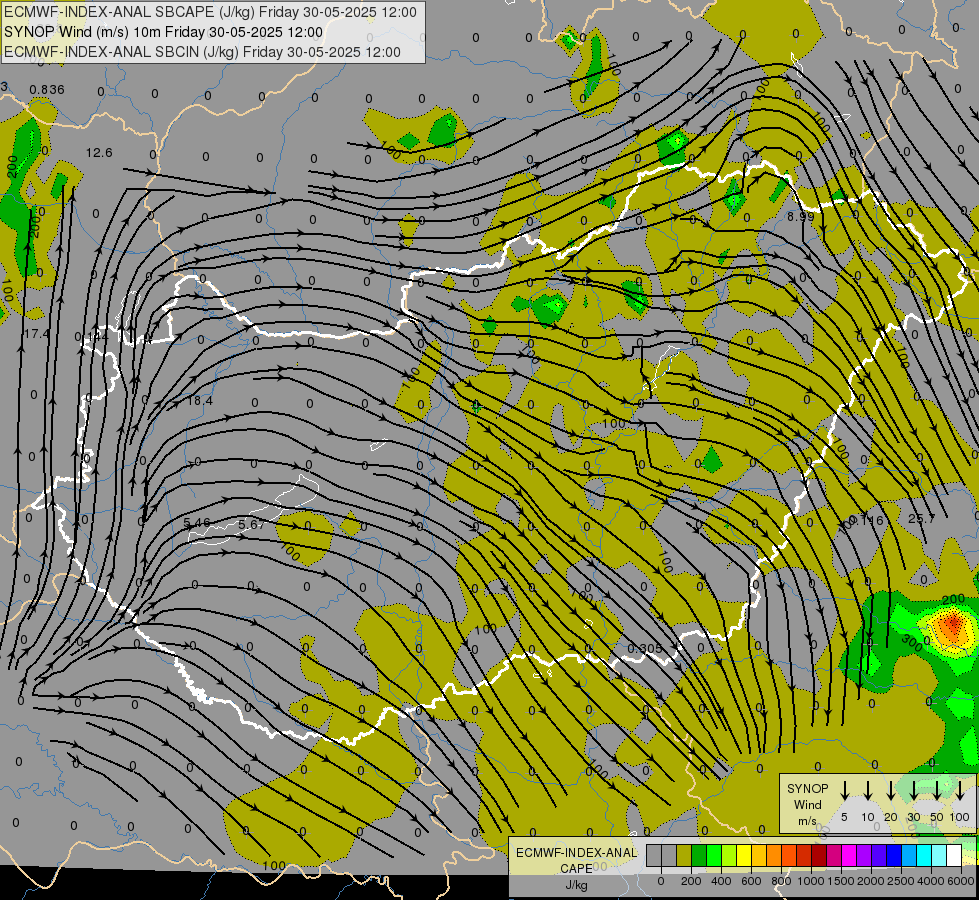Click the m/s unit label in wind legend
Screen dimensions: 979x900
(x=807, y=821)
